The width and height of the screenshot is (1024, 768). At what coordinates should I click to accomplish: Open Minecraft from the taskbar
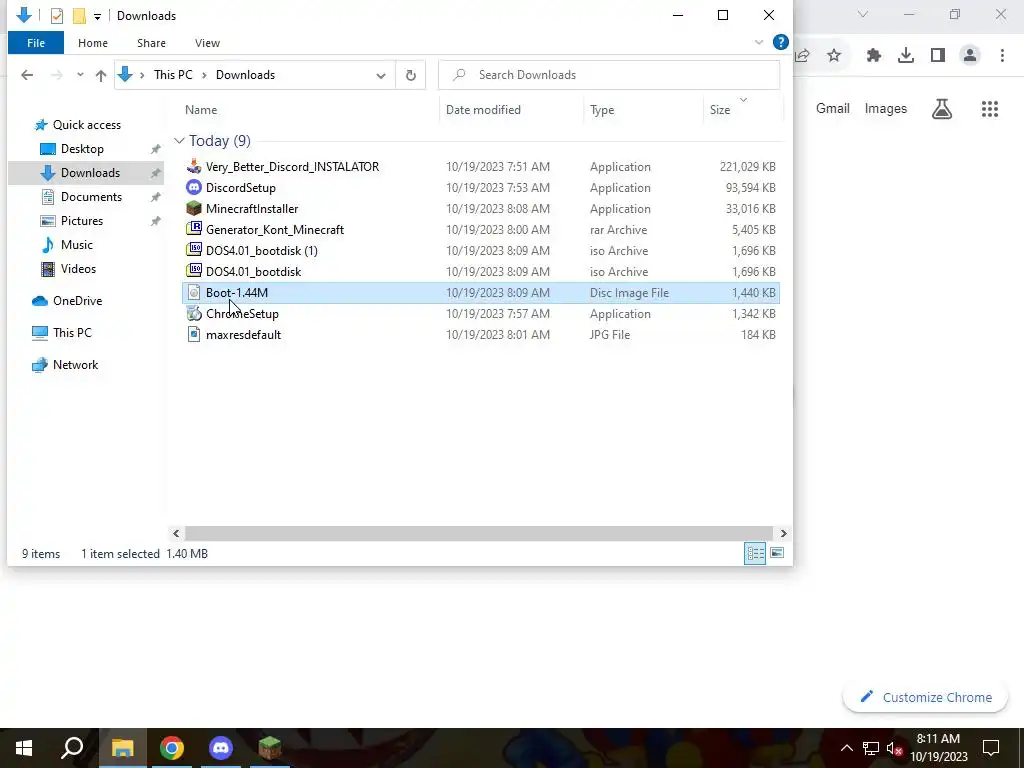(x=270, y=748)
